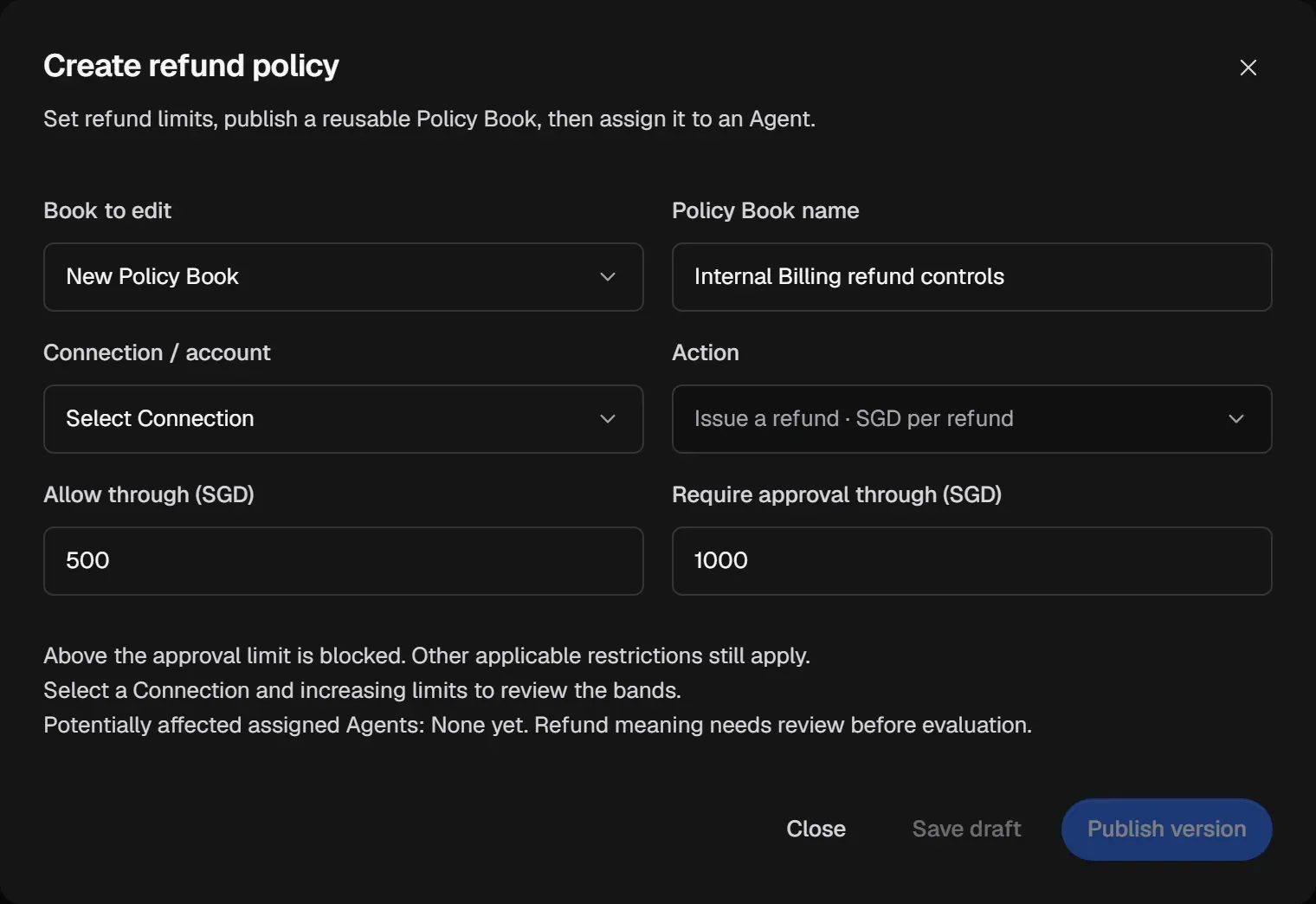The width and height of the screenshot is (1316, 904).
Task: Click the 'Connection / account' label
Action: [157, 352]
